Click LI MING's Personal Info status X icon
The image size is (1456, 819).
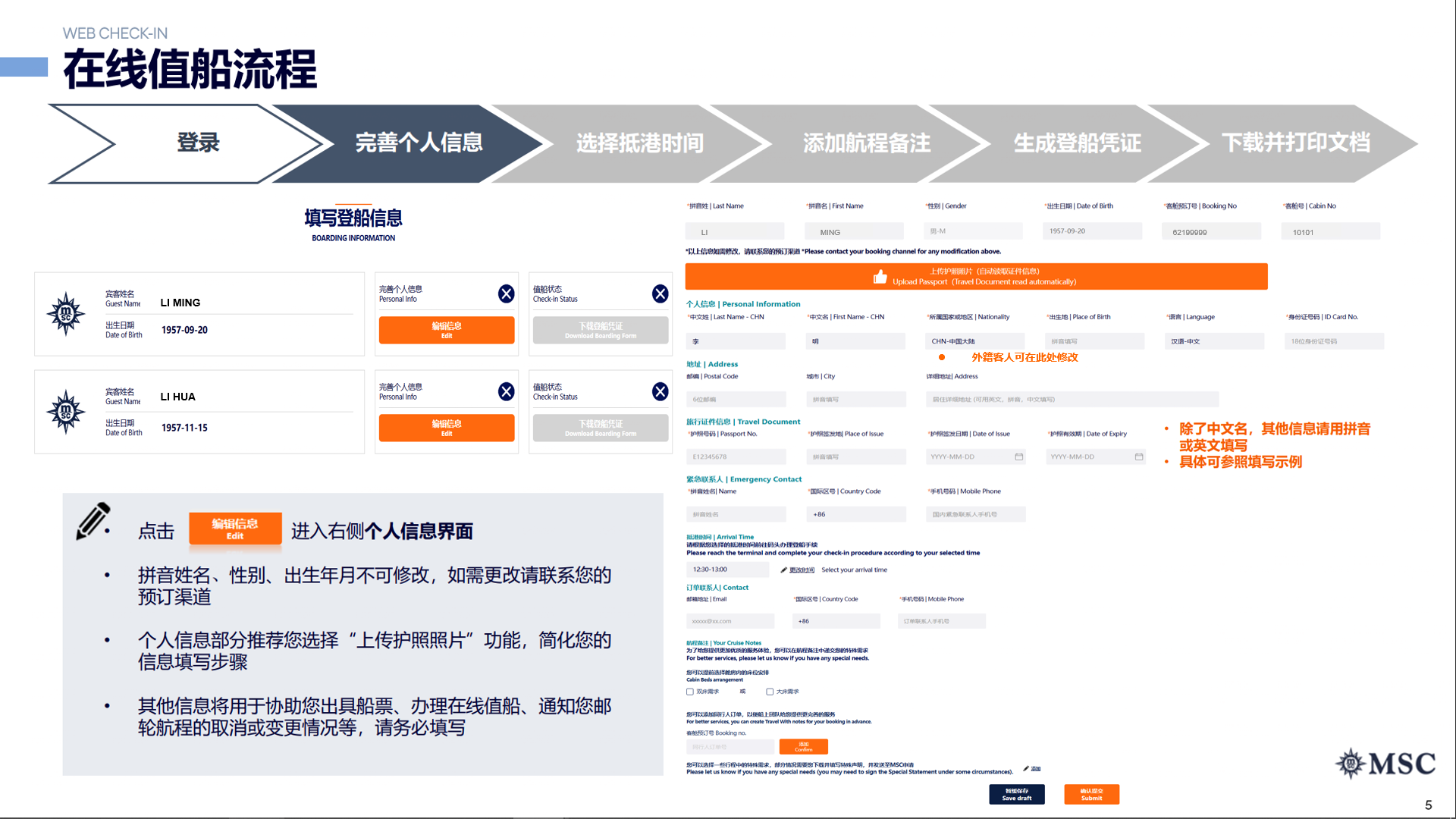click(x=507, y=293)
